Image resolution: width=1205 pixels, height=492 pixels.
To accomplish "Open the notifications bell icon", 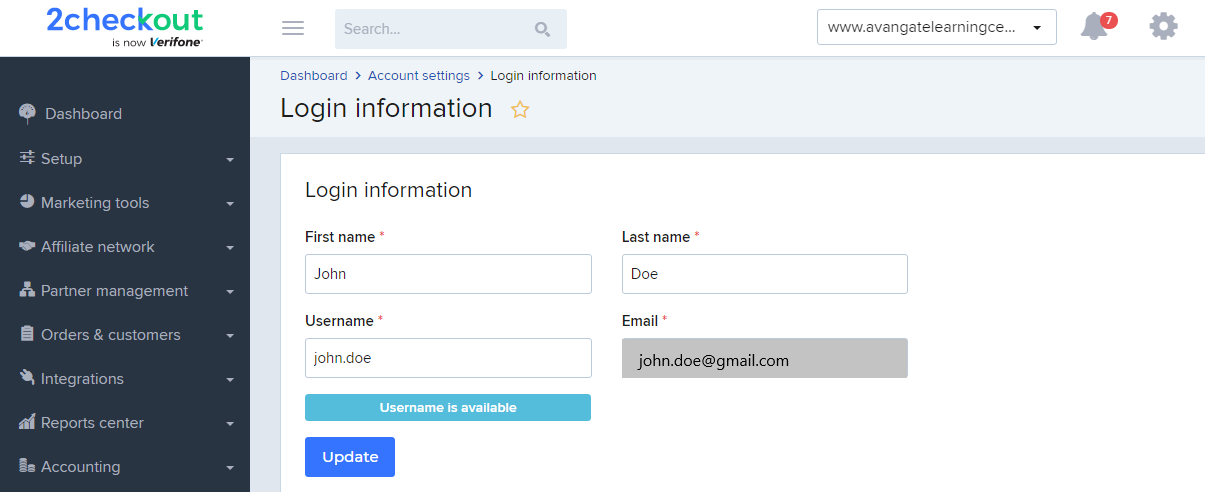I will coord(1096,27).
